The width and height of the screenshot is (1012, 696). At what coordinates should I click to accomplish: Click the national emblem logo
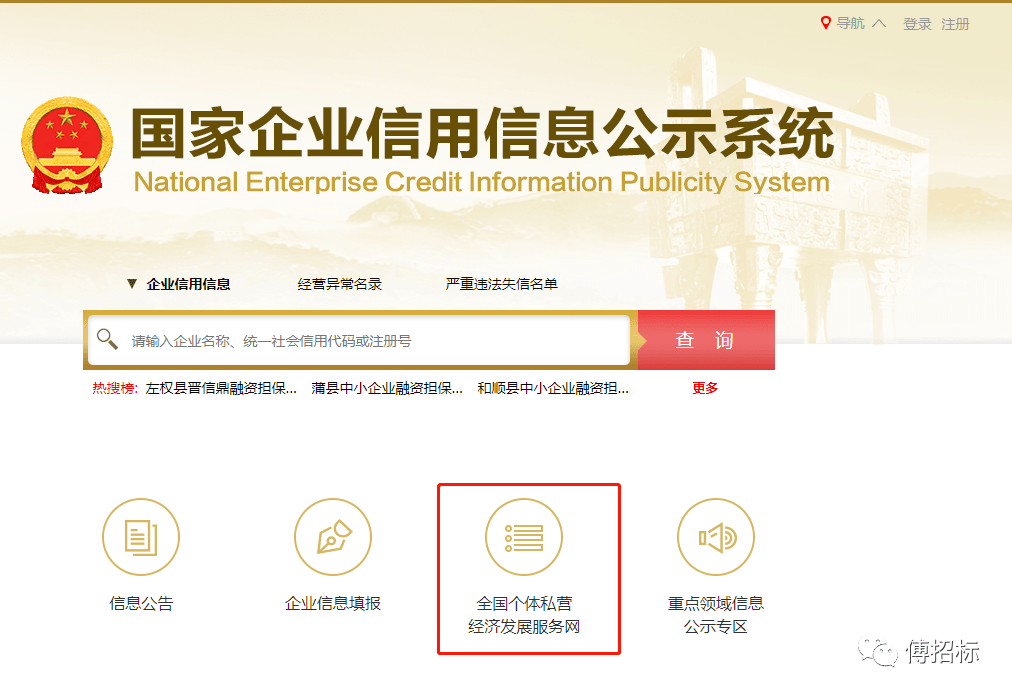tap(67, 145)
